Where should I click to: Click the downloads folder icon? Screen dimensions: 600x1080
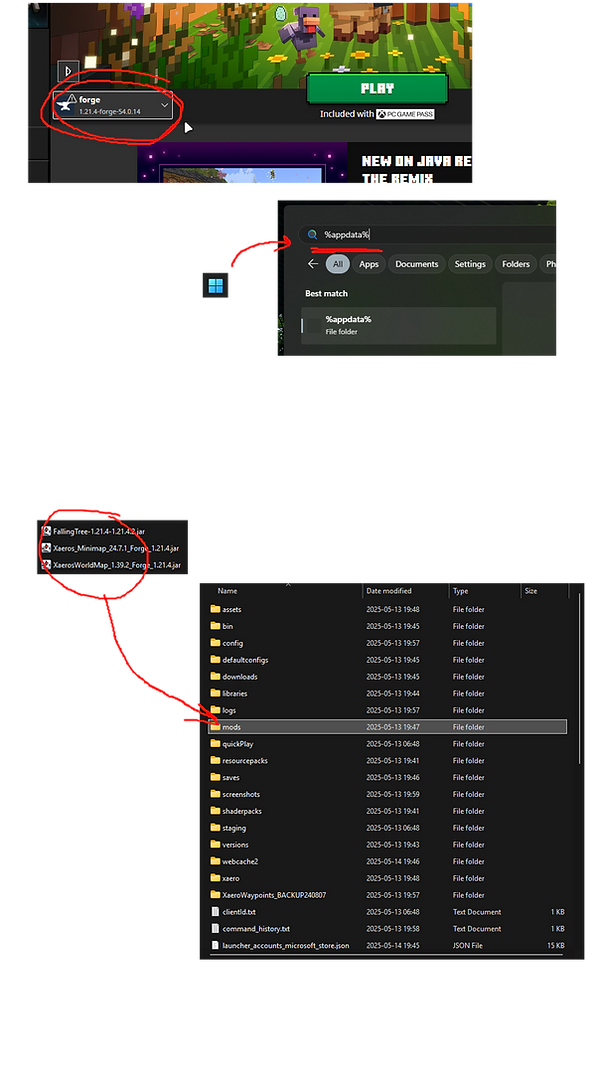[x=215, y=676]
